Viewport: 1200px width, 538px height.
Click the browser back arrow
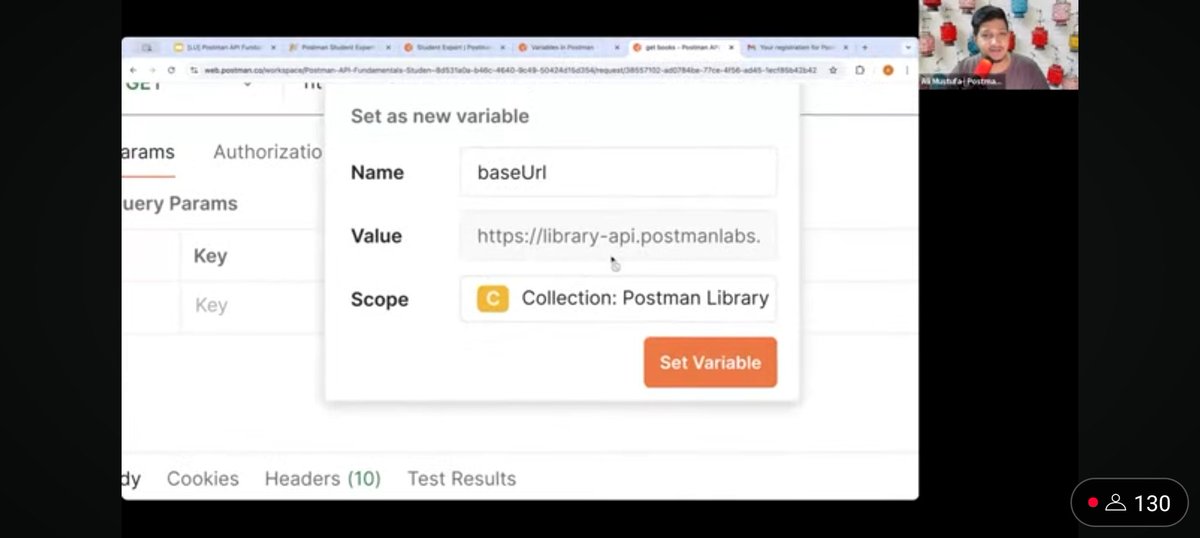(133, 70)
